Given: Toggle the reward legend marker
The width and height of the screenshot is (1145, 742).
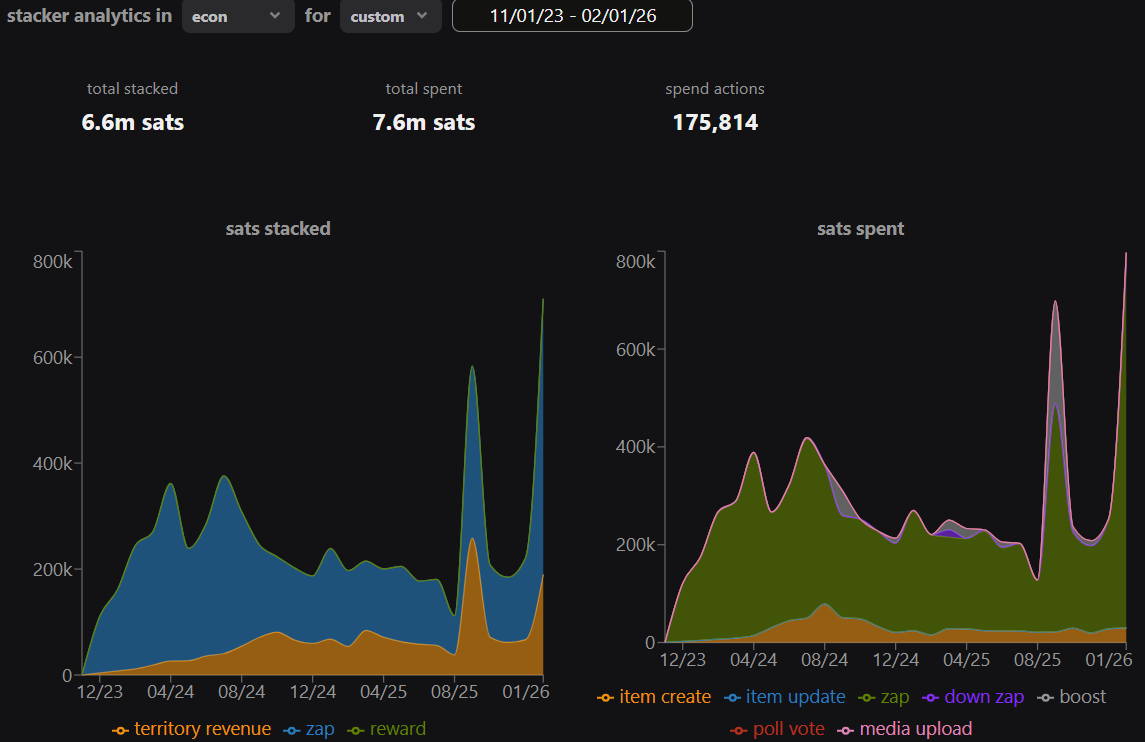Looking at the screenshot, I should [356, 730].
